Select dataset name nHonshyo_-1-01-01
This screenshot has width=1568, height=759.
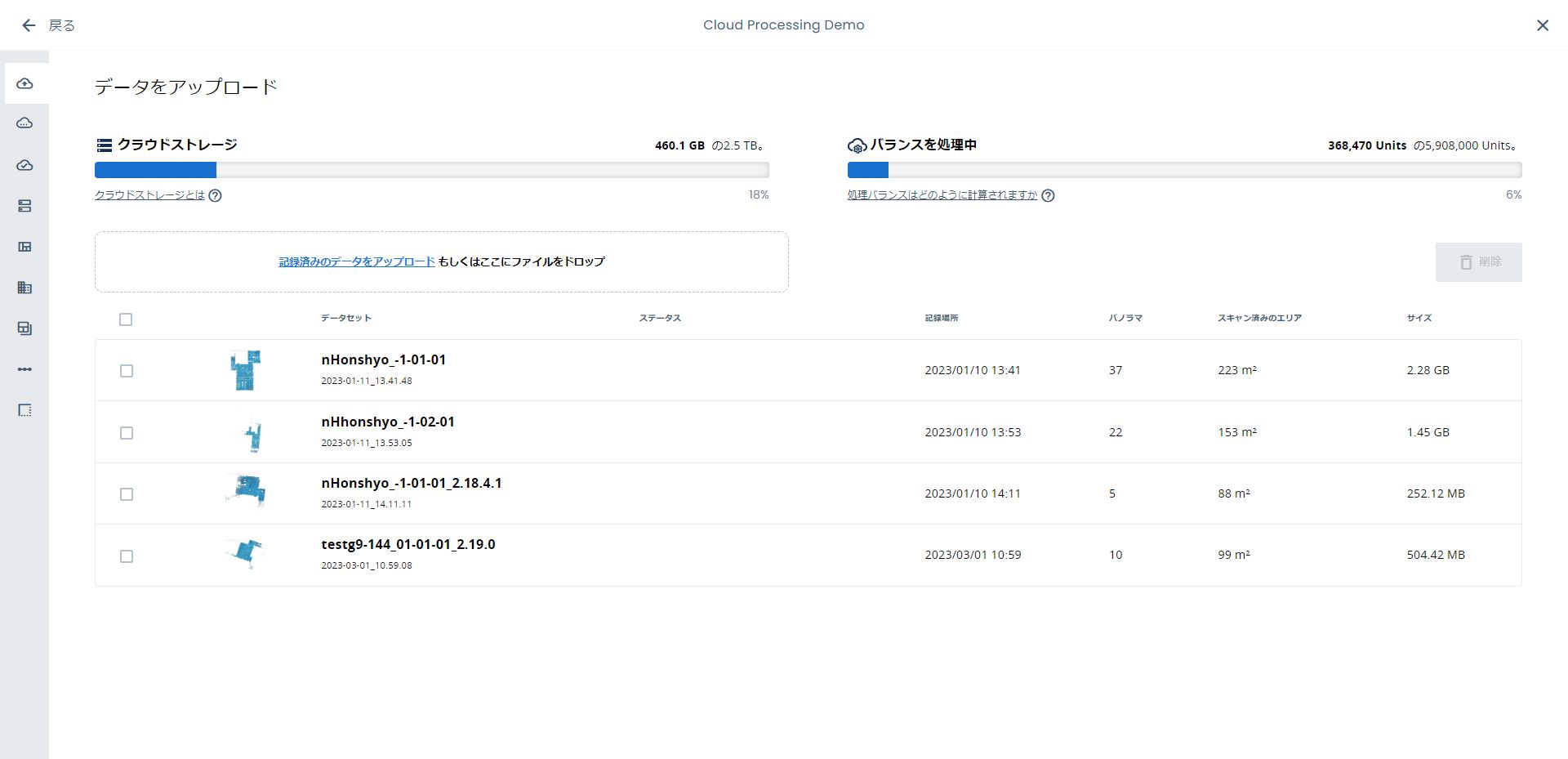[x=384, y=359]
